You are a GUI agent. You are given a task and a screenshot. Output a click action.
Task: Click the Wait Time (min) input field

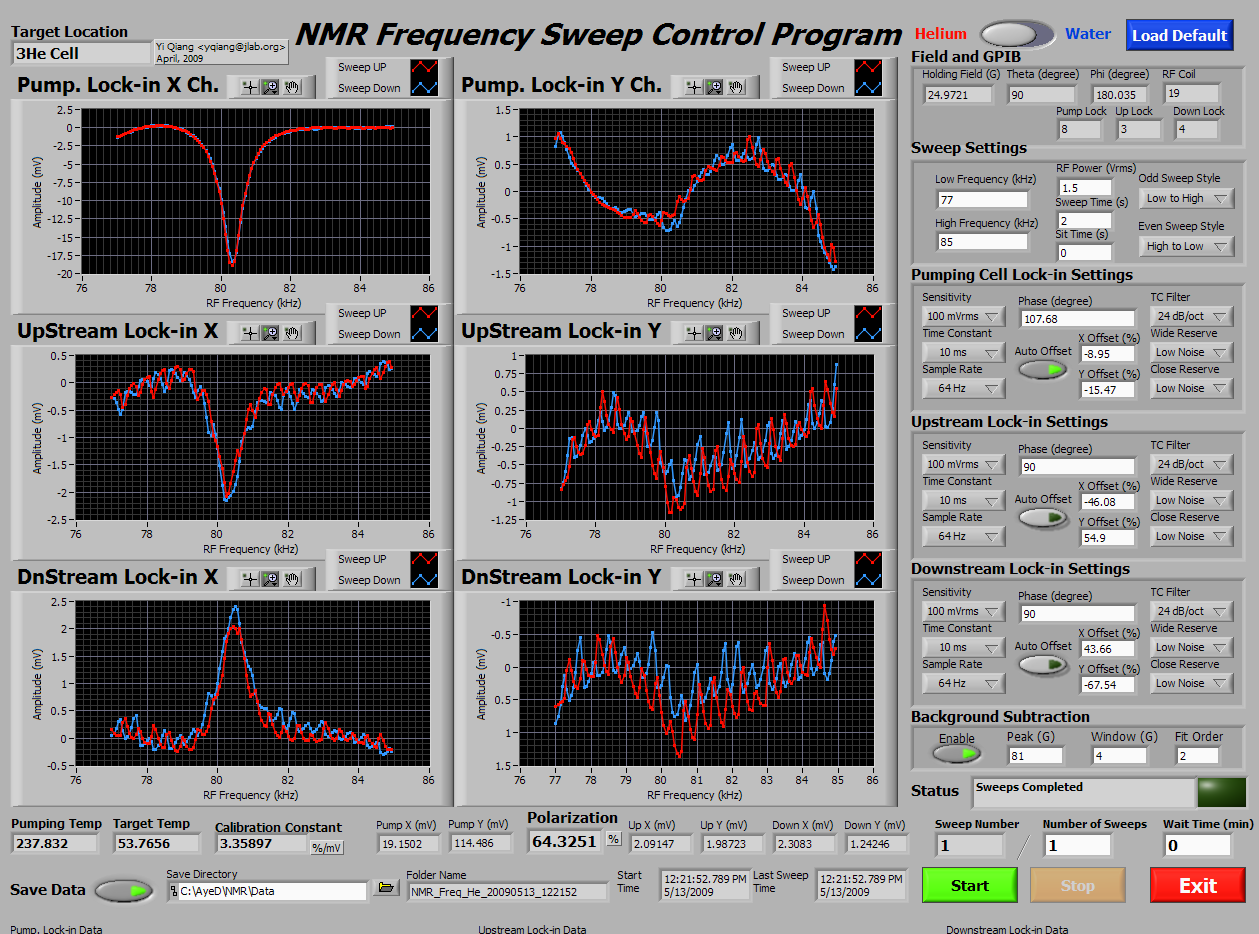[x=1198, y=845]
